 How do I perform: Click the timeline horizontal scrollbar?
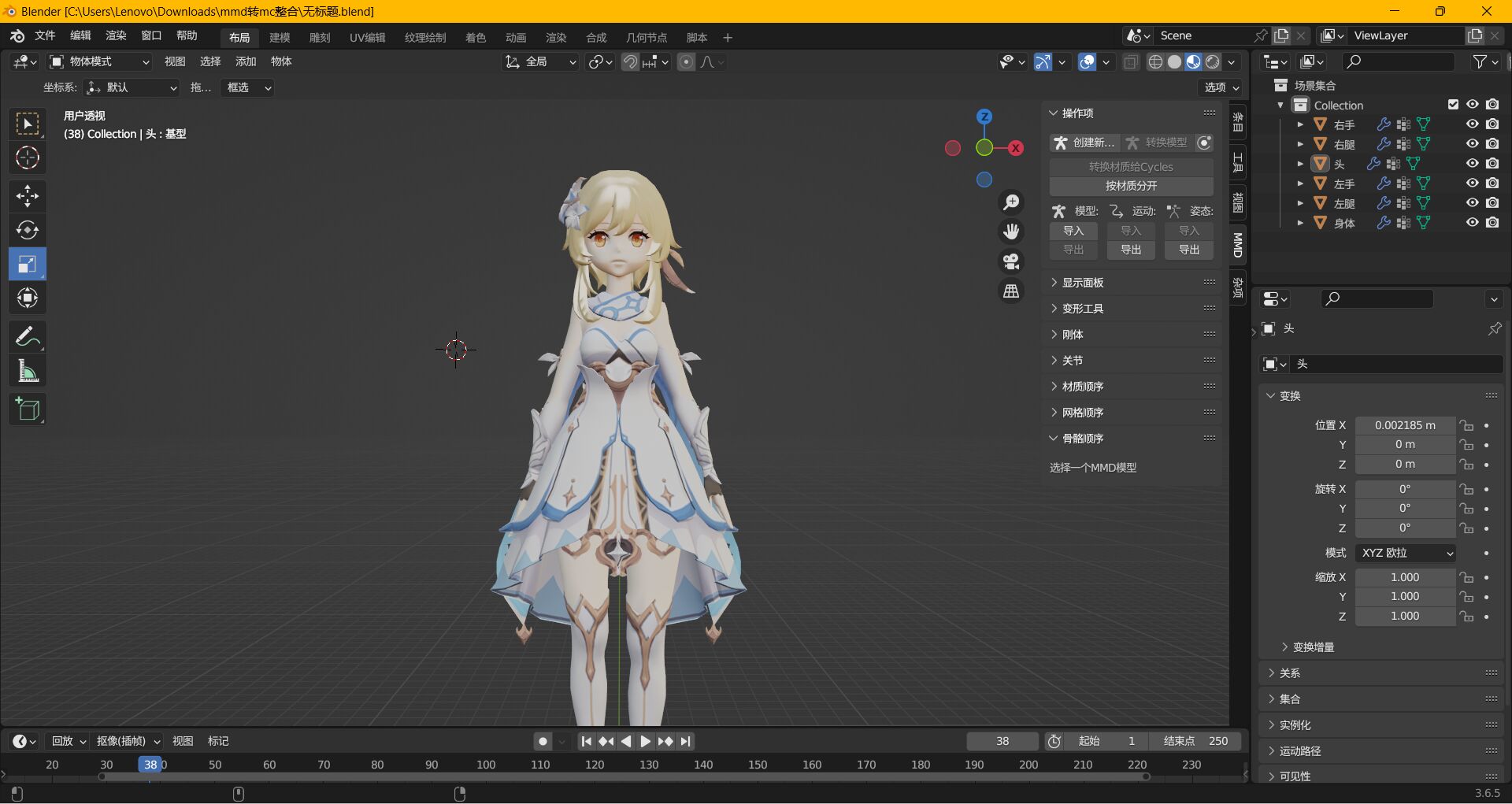click(624, 776)
